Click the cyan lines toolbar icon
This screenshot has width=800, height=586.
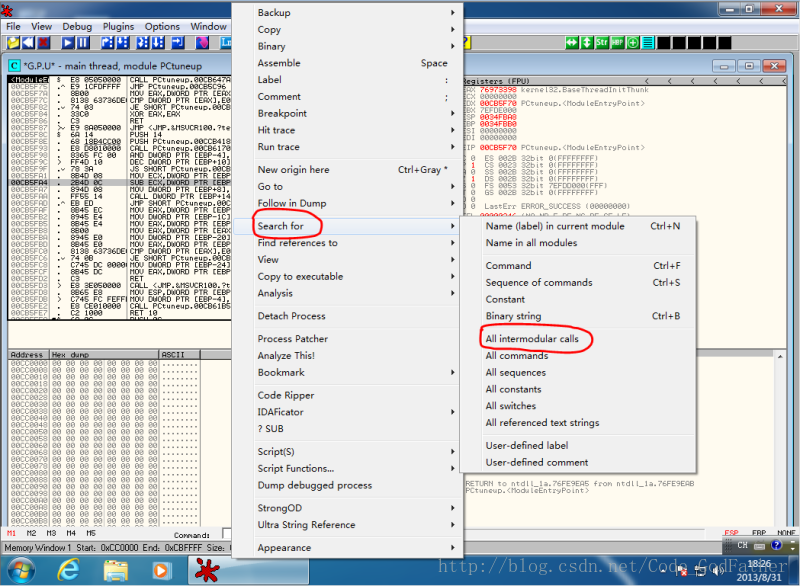[648, 43]
